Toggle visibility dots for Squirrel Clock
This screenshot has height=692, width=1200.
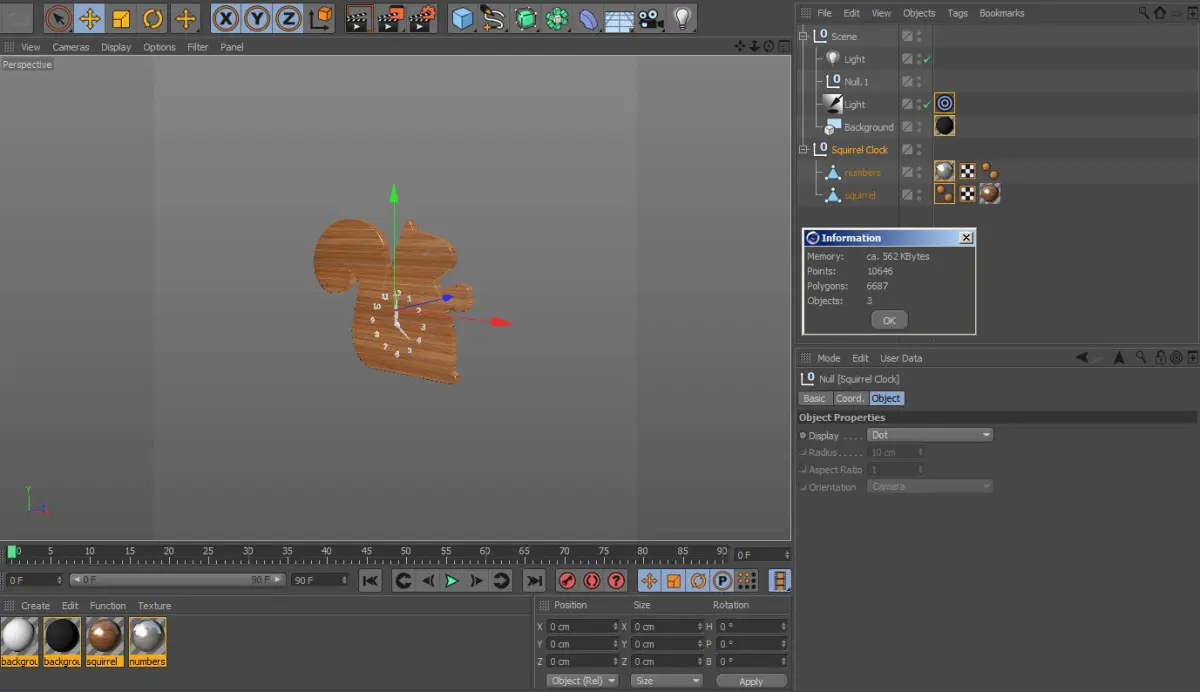point(919,150)
